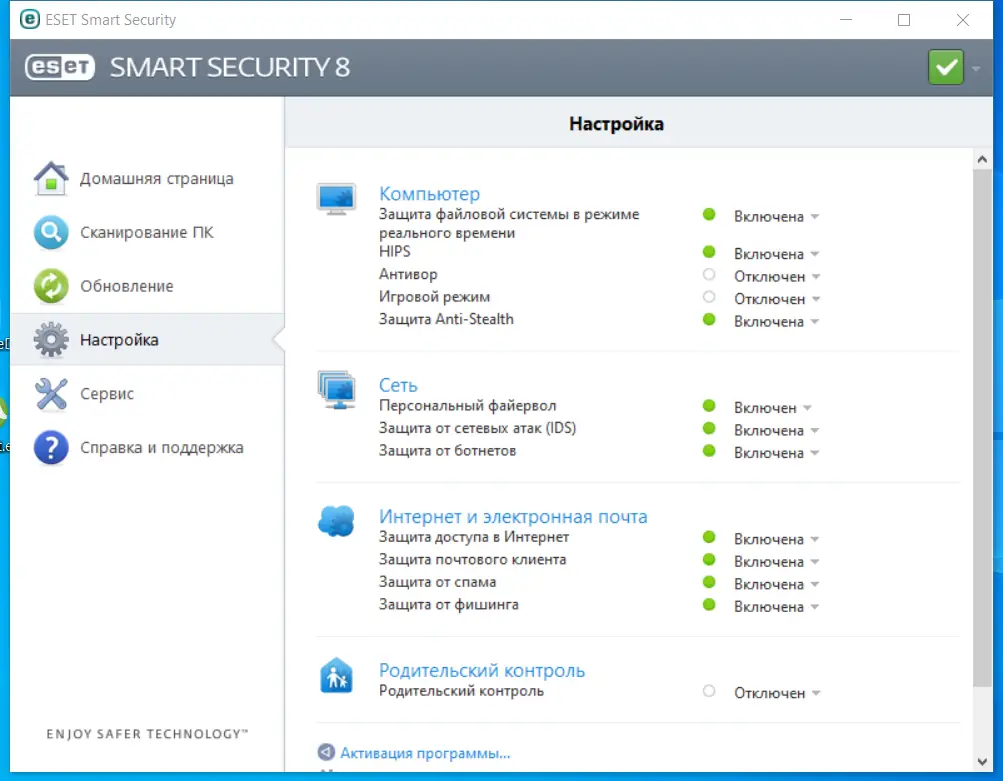Viewport: 1003px width, 781px height.
Task: Click the PC scan magnifier icon
Action: coord(50,233)
